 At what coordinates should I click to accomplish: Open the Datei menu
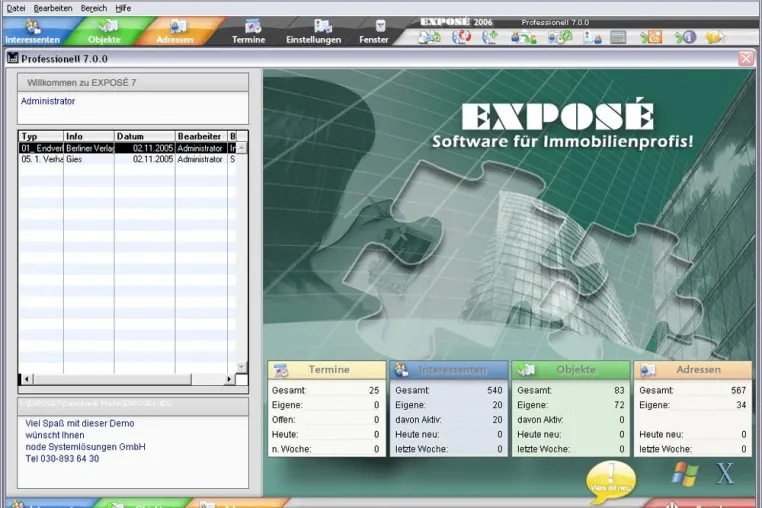[x=16, y=8]
